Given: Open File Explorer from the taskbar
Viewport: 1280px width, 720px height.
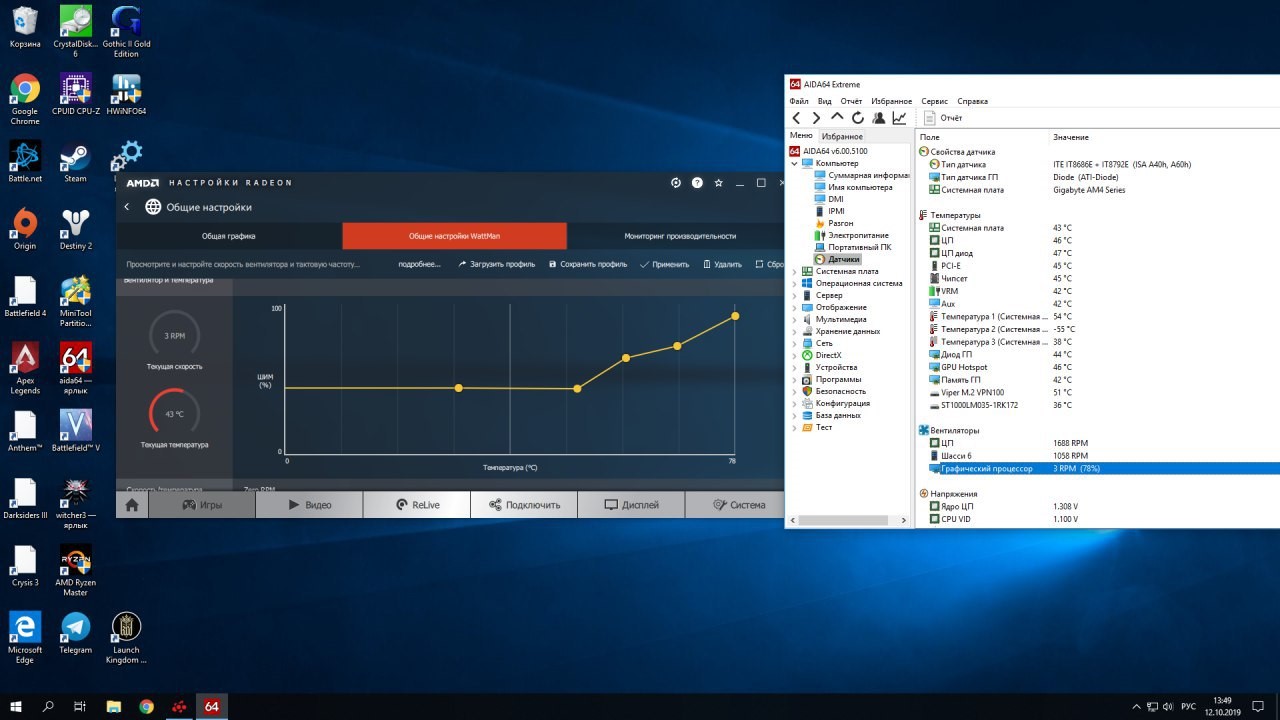Looking at the screenshot, I should click(113, 706).
